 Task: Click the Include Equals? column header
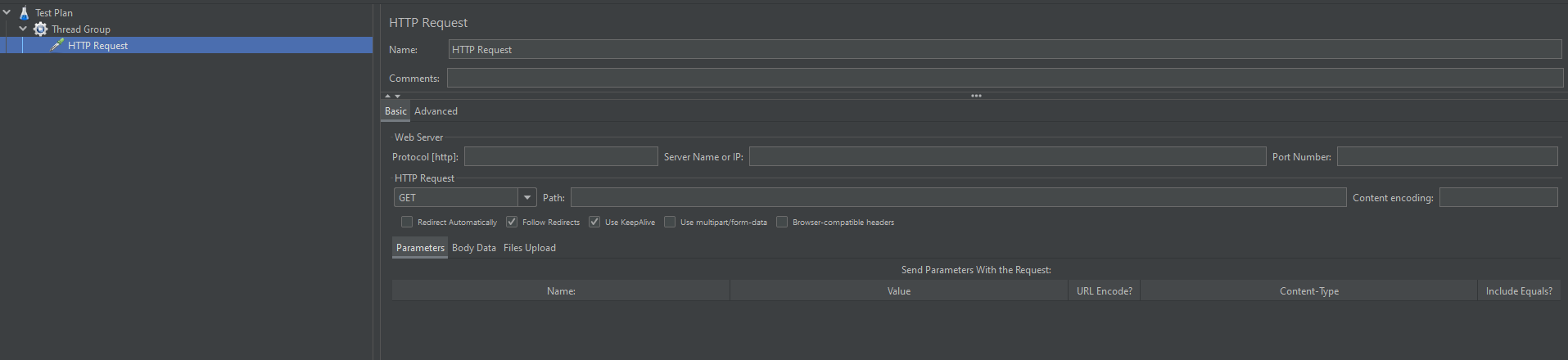[1519, 291]
